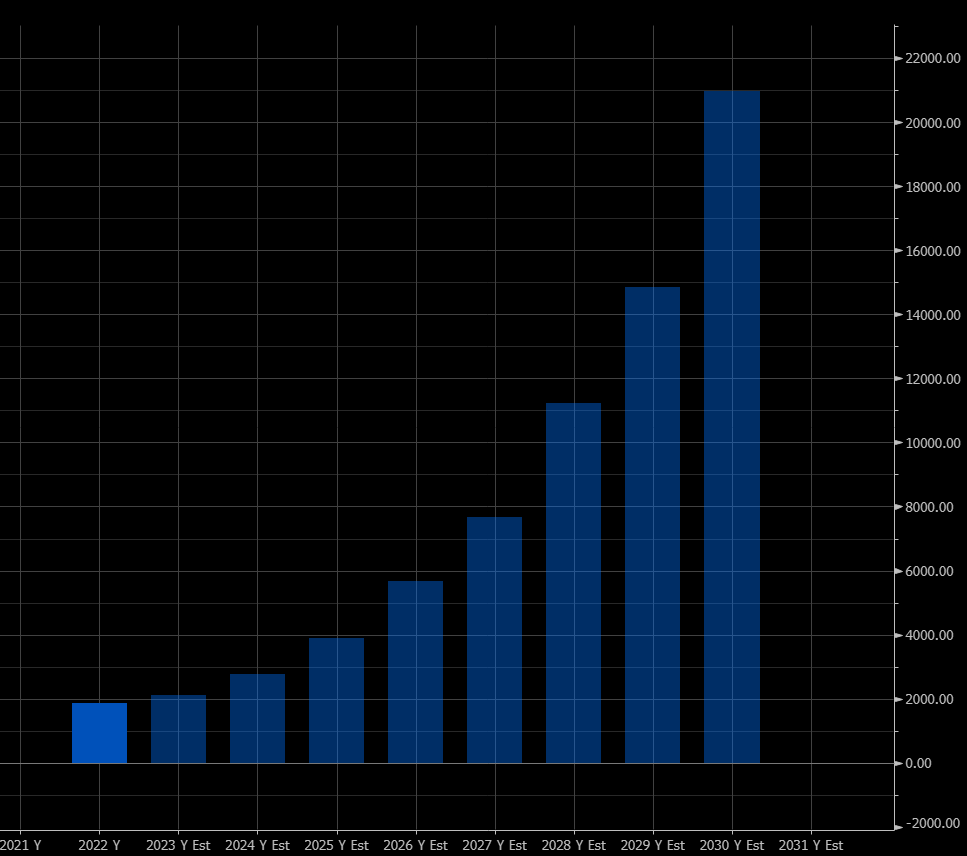Click the 2000.00 y-axis value
The width and height of the screenshot is (967, 856).
[x=929, y=699]
